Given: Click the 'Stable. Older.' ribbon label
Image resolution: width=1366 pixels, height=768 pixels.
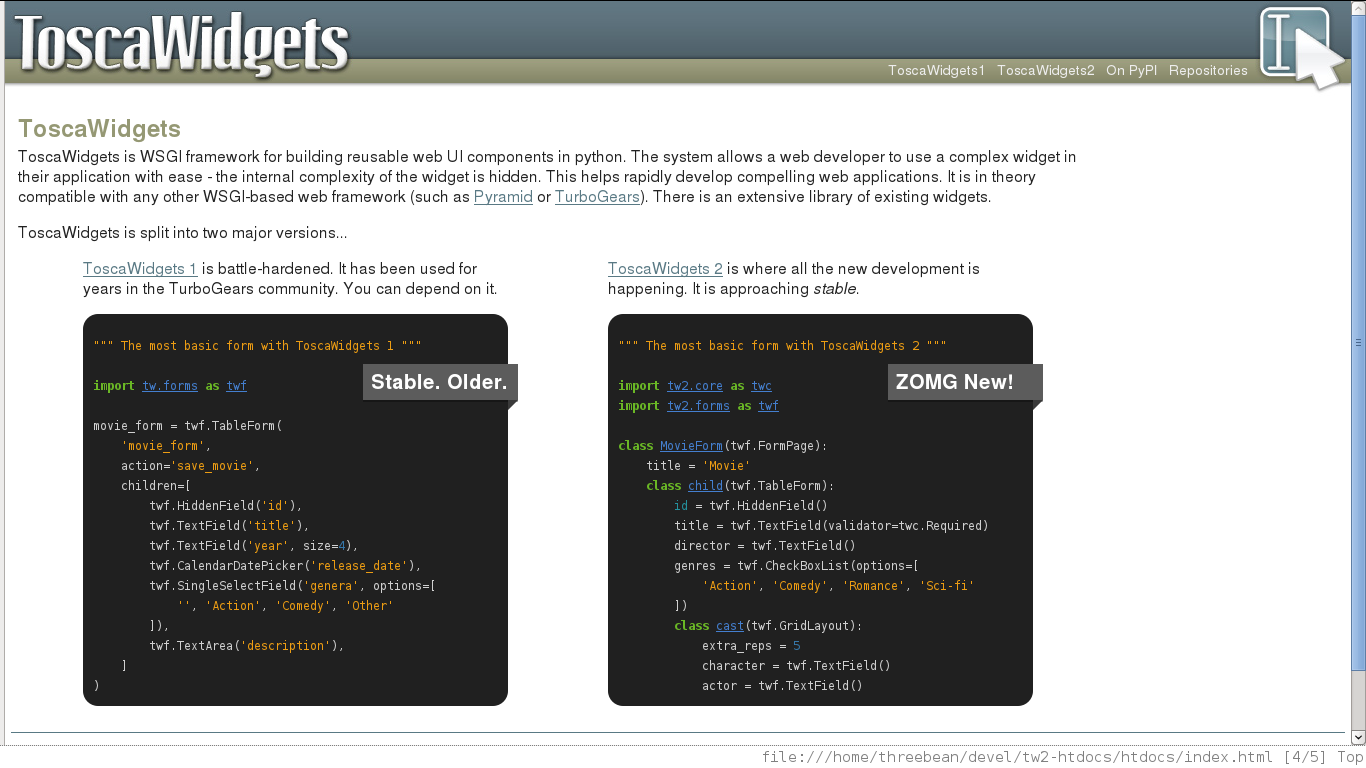Looking at the screenshot, I should [439, 382].
